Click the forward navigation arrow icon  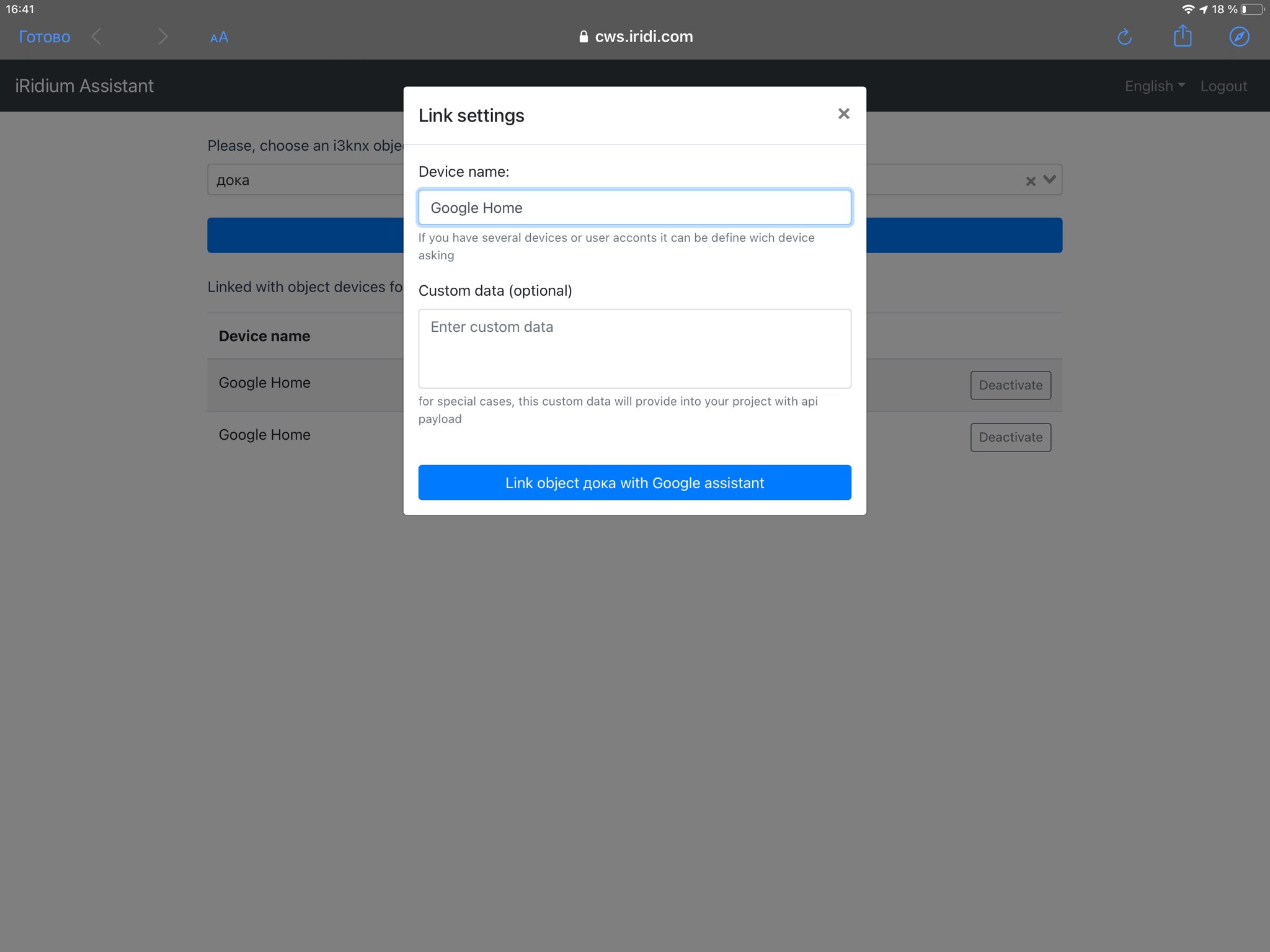[x=162, y=37]
